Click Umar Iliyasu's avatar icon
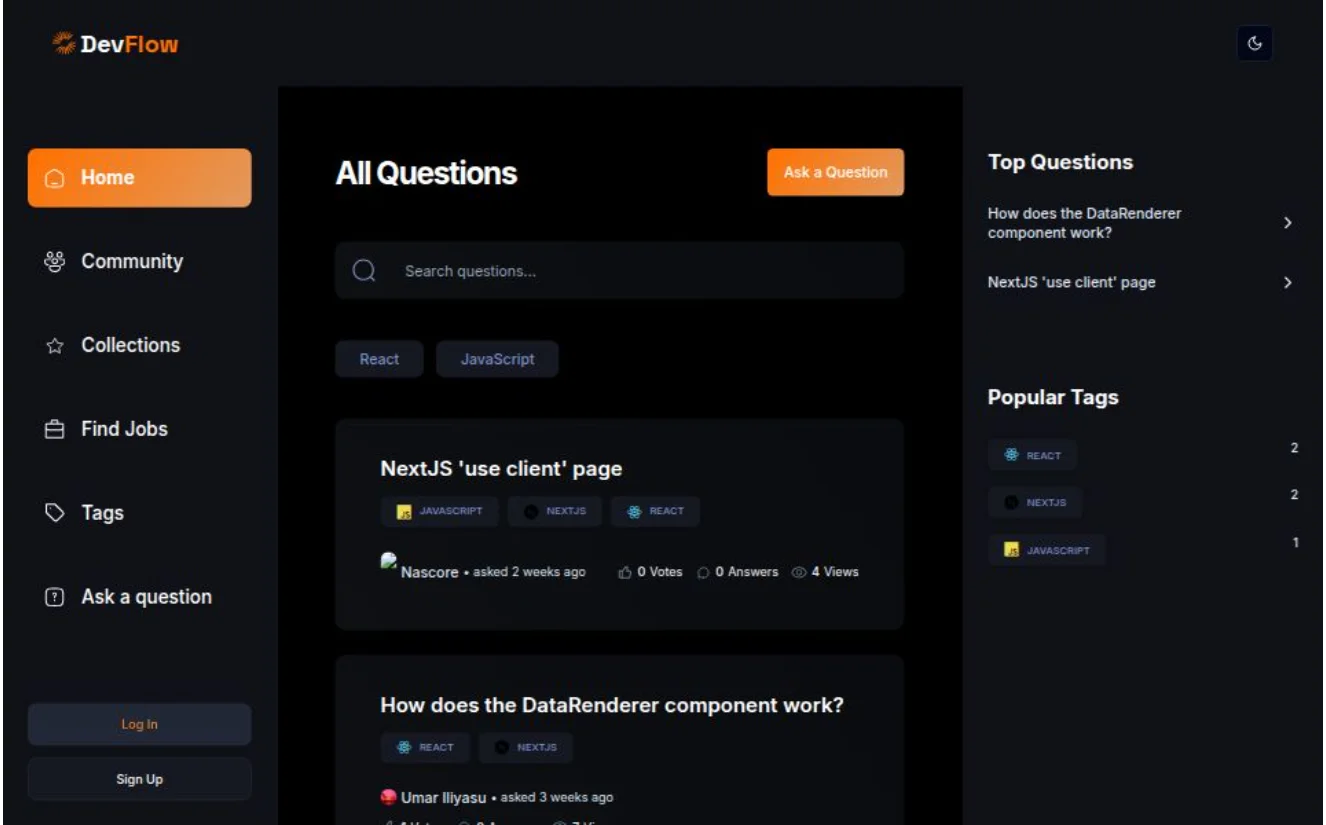The height and width of the screenshot is (825, 1326). click(389, 797)
